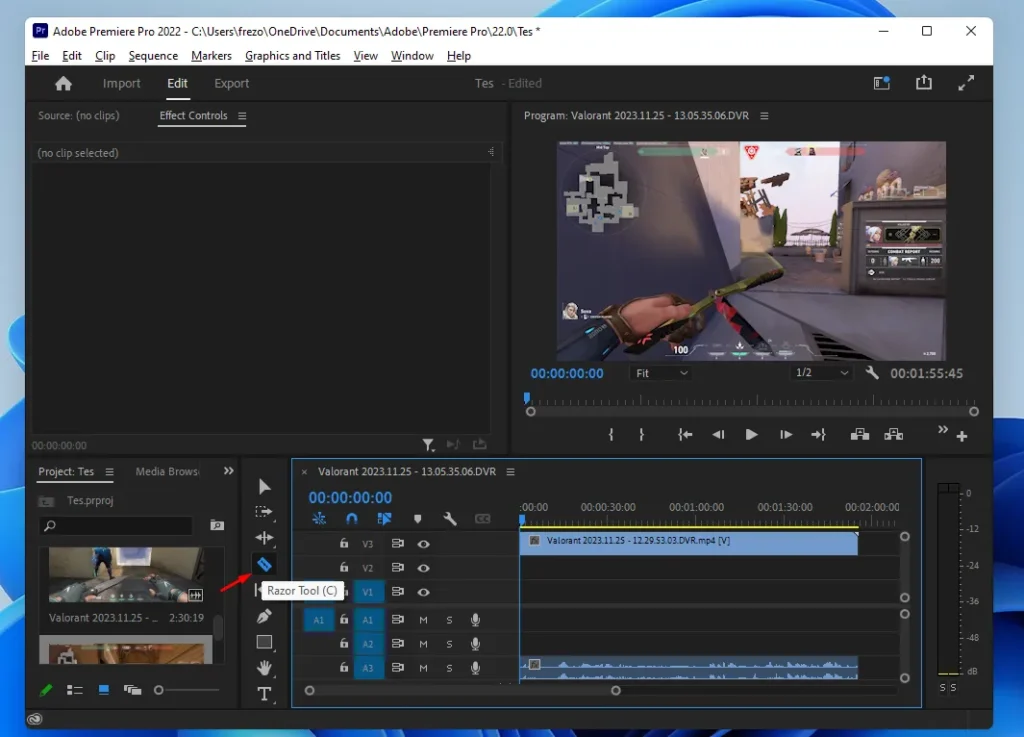
Task: Toggle V3 track lock
Action: (344, 543)
